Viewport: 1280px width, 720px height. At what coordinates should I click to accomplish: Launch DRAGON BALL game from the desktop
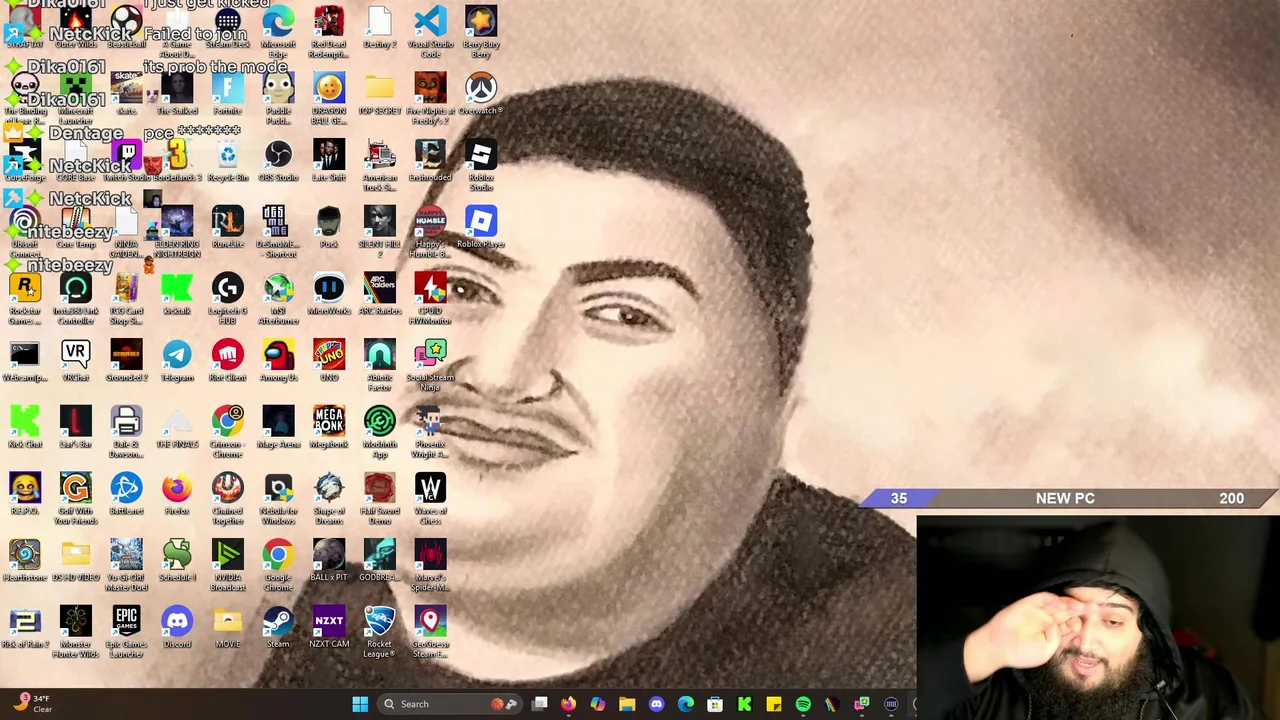[x=329, y=98]
